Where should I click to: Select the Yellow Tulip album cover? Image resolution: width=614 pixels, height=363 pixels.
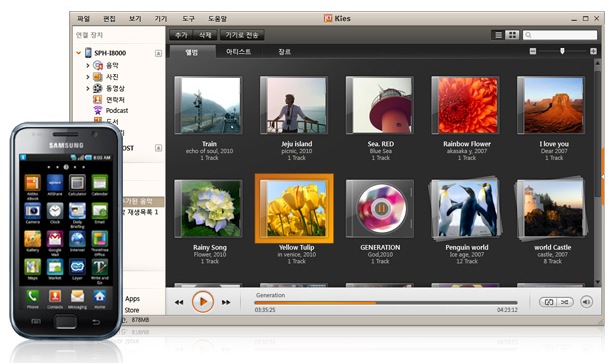point(294,209)
